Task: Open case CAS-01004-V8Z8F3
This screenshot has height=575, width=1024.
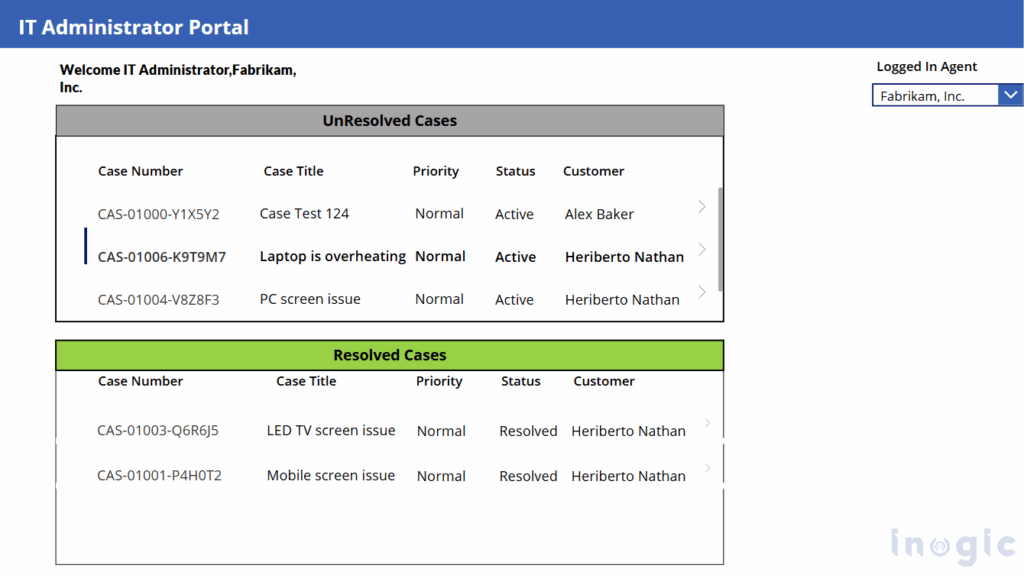Action: 158,299
